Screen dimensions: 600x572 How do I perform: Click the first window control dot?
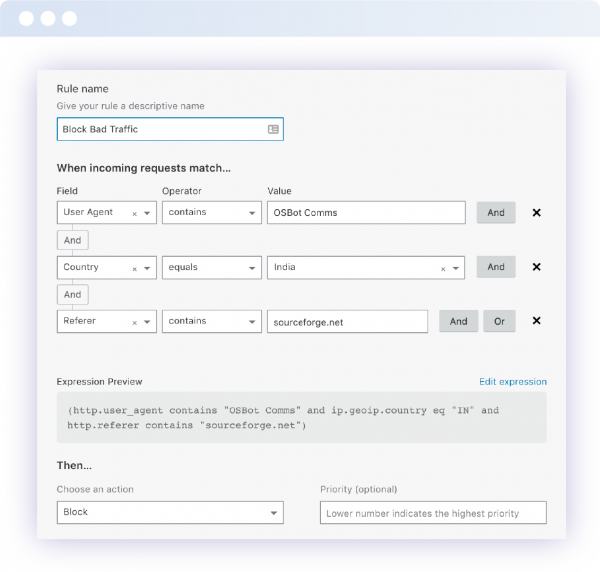(x=26, y=18)
